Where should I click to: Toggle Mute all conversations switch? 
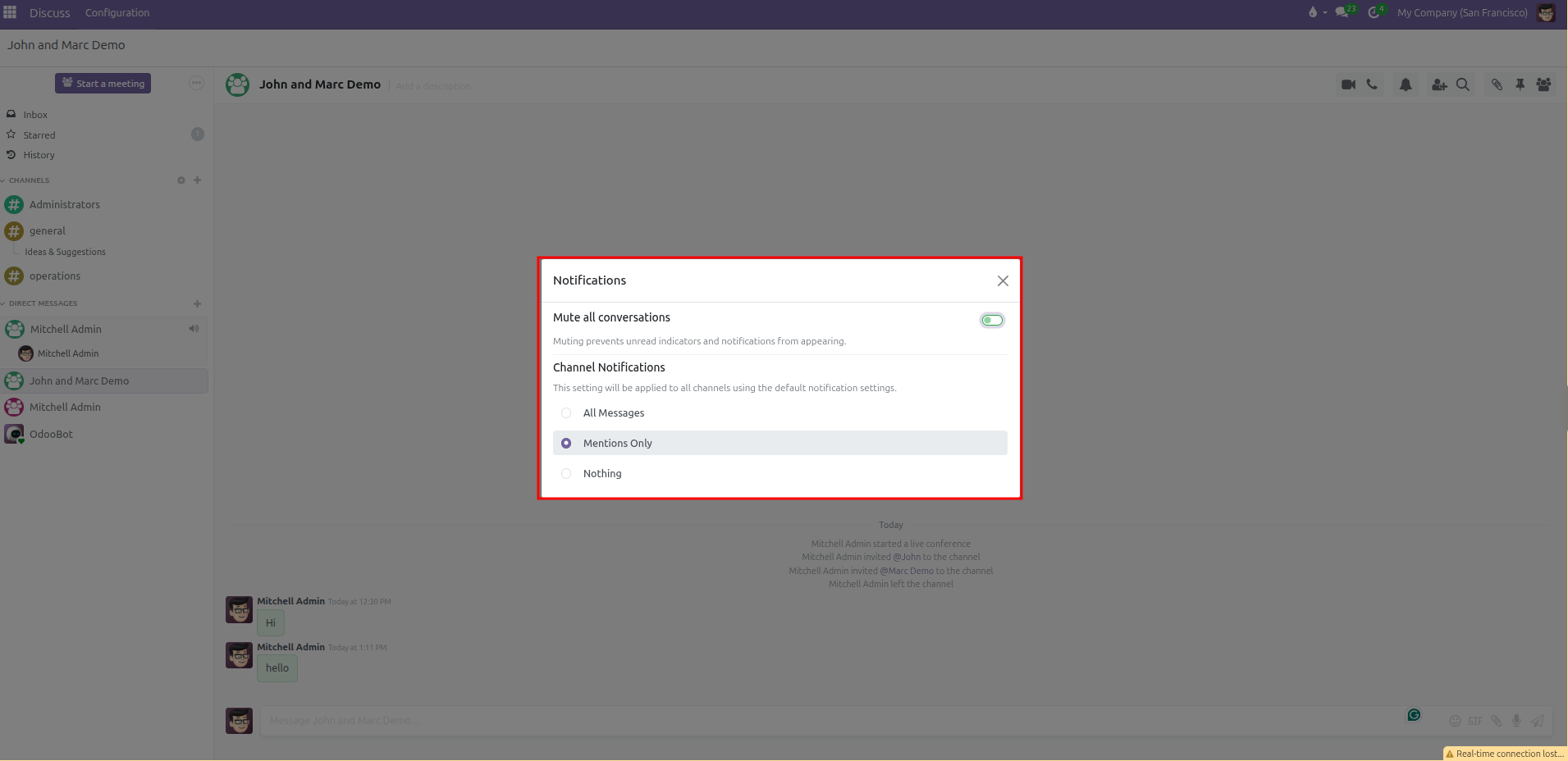[x=992, y=320]
